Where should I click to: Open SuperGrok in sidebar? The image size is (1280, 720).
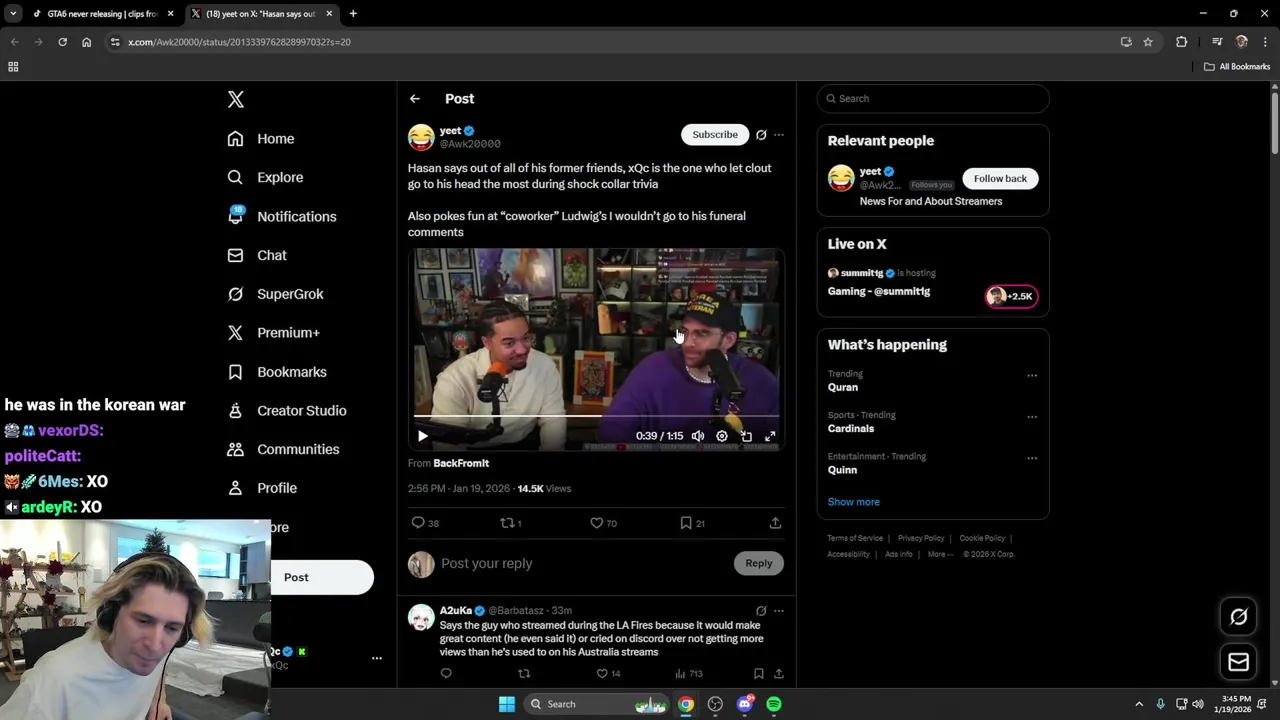pyautogui.click(x=275, y=294)
